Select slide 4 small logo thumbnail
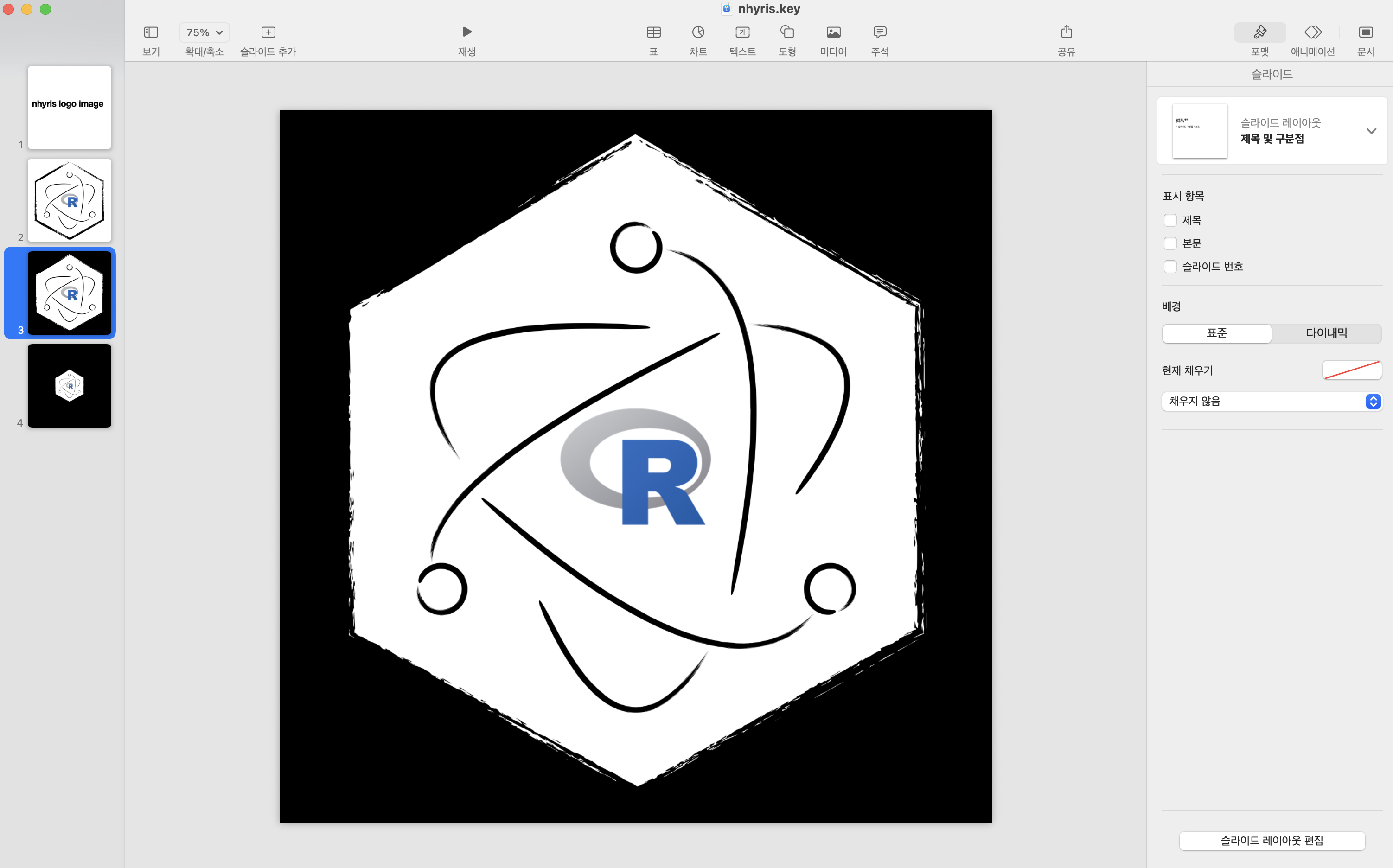The width and height of the screenshot is (1393, 868). point(70,386)
